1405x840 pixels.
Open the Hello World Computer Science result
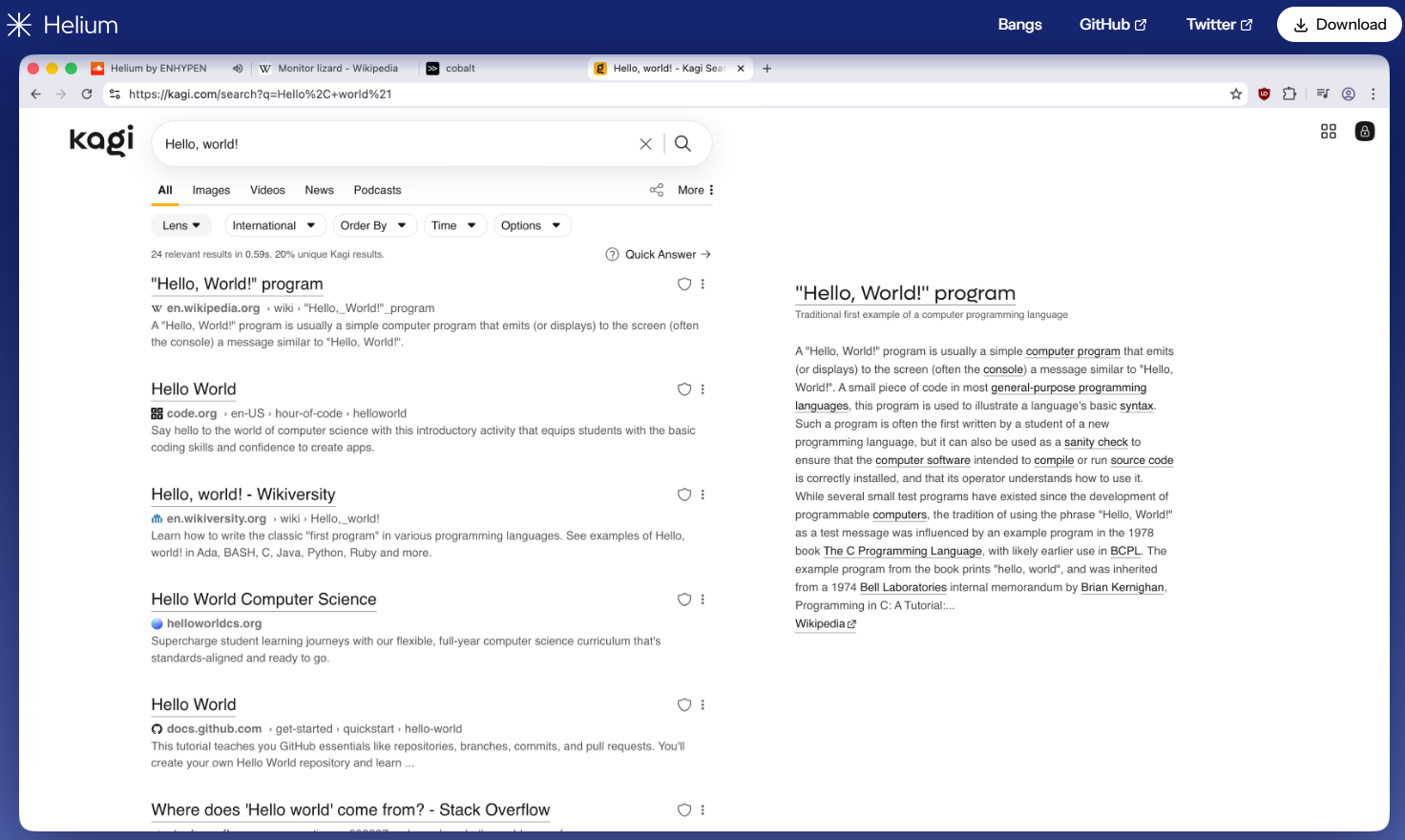[x=263, y=599]
